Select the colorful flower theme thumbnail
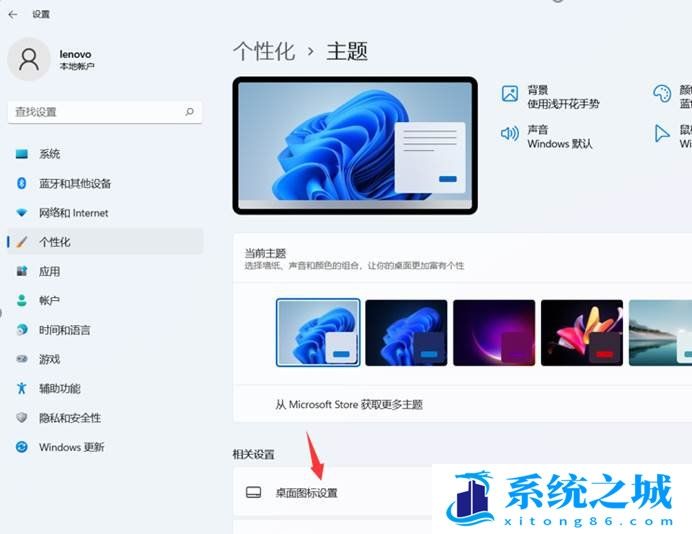This screenshot has height=534, width=692. 582,333
